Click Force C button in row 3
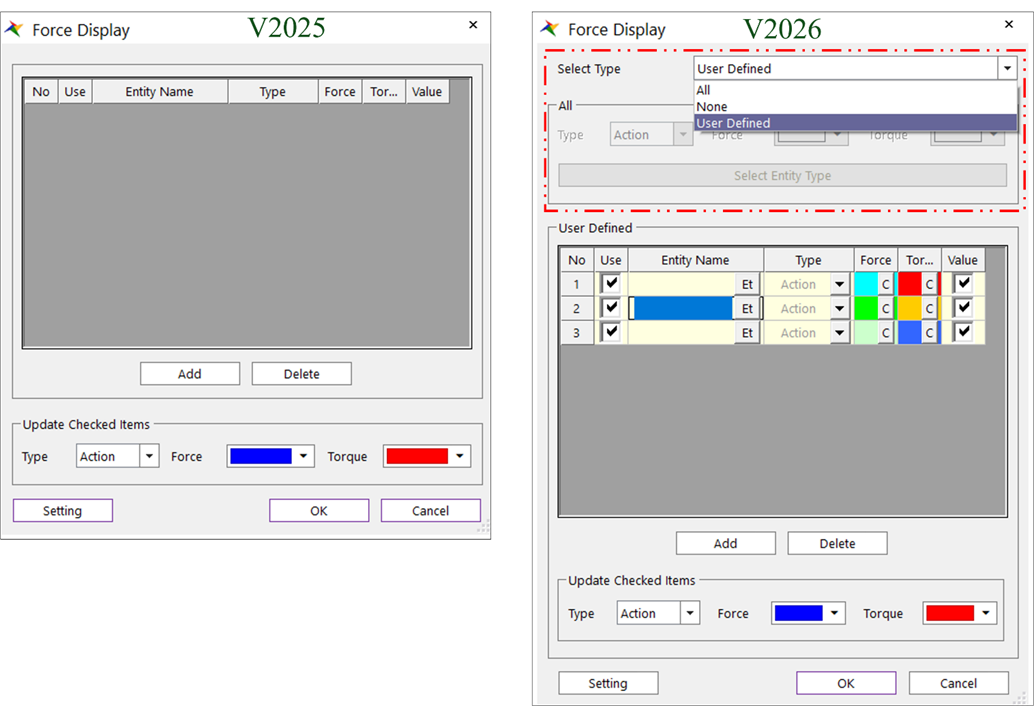The height and width of the screenshot is (706, 1034). tap(886, 333)
